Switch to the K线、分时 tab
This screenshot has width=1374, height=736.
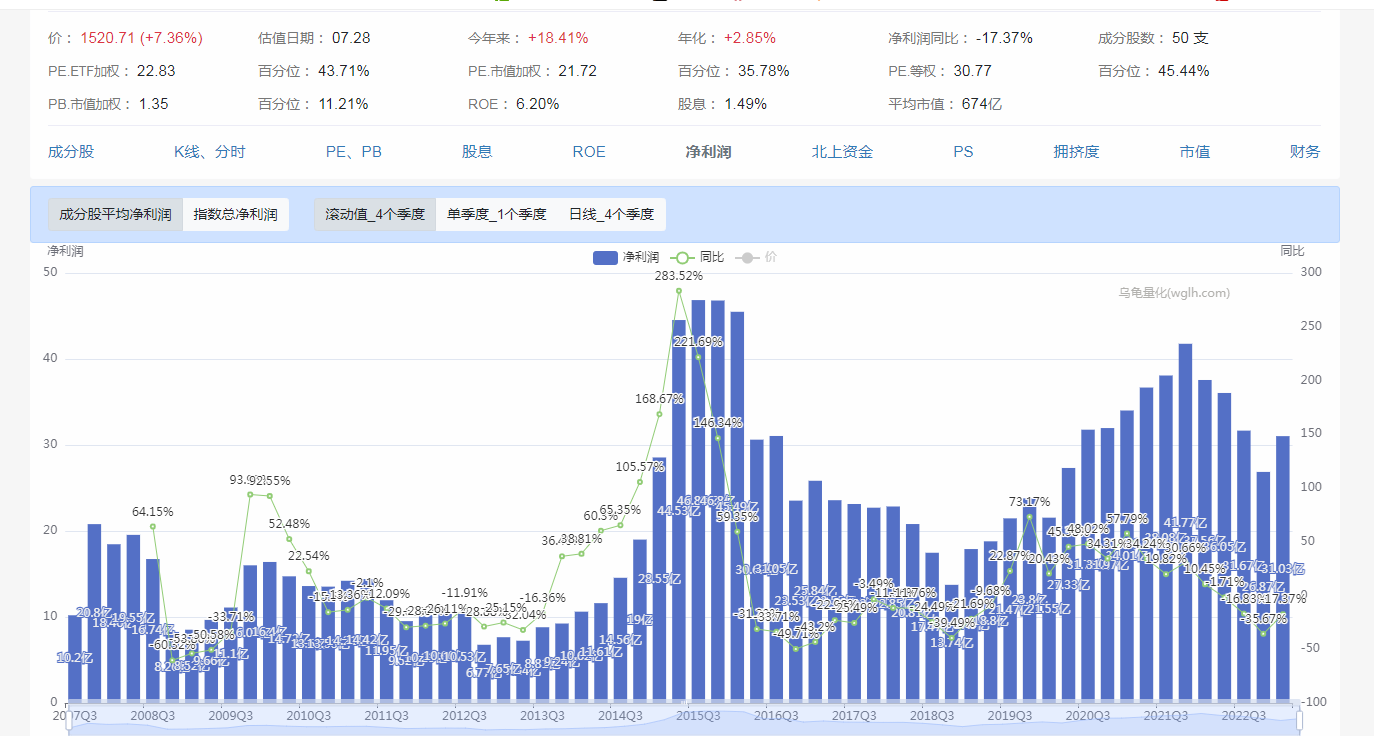[210, 152]
